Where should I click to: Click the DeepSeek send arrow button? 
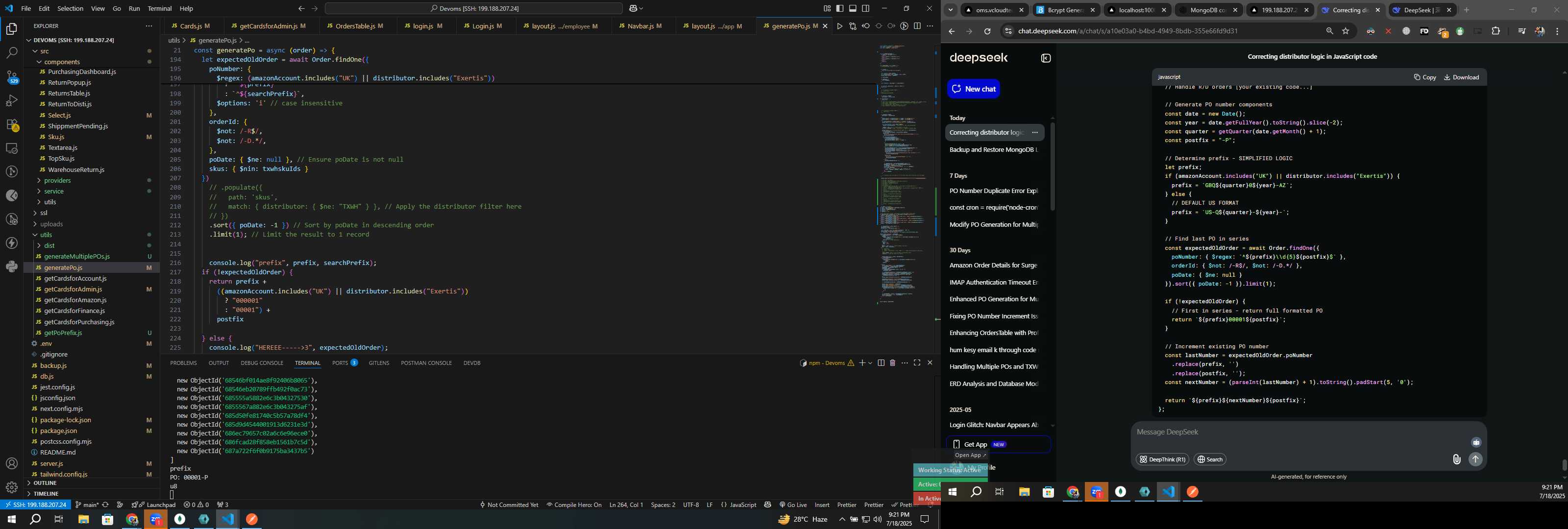pyautogui.click(x=1475, y=459)
